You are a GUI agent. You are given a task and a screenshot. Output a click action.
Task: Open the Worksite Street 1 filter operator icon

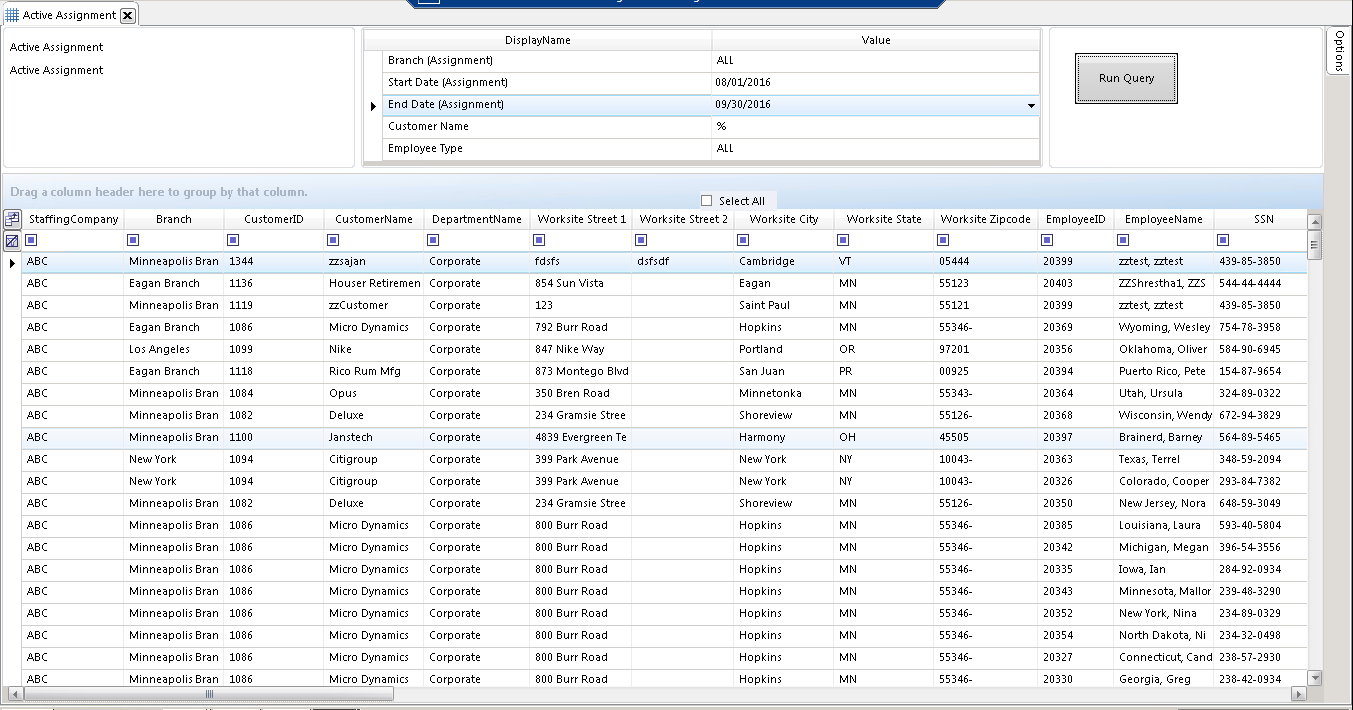point(540,240)
